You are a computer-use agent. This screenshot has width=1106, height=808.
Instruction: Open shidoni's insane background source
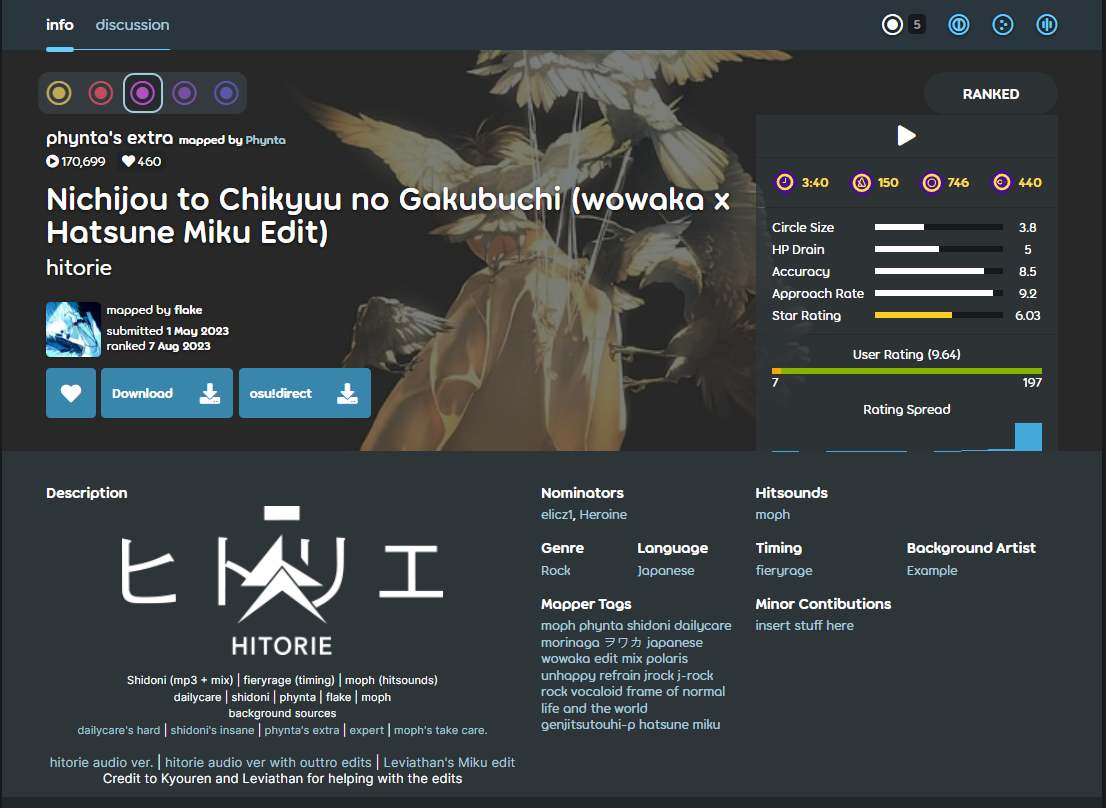tap(212, 730)
